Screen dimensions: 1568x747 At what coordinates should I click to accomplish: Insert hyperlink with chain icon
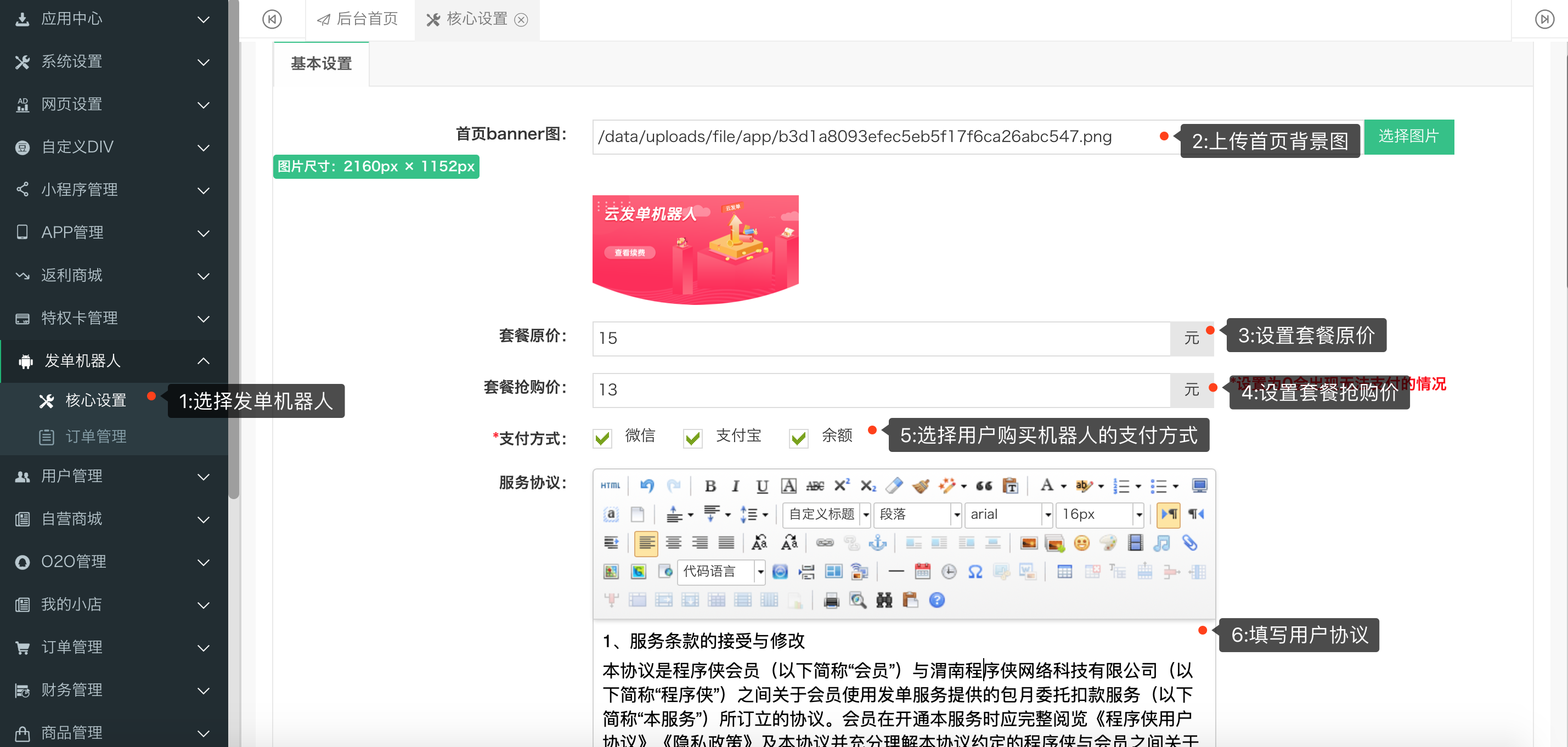coord(825,542)
